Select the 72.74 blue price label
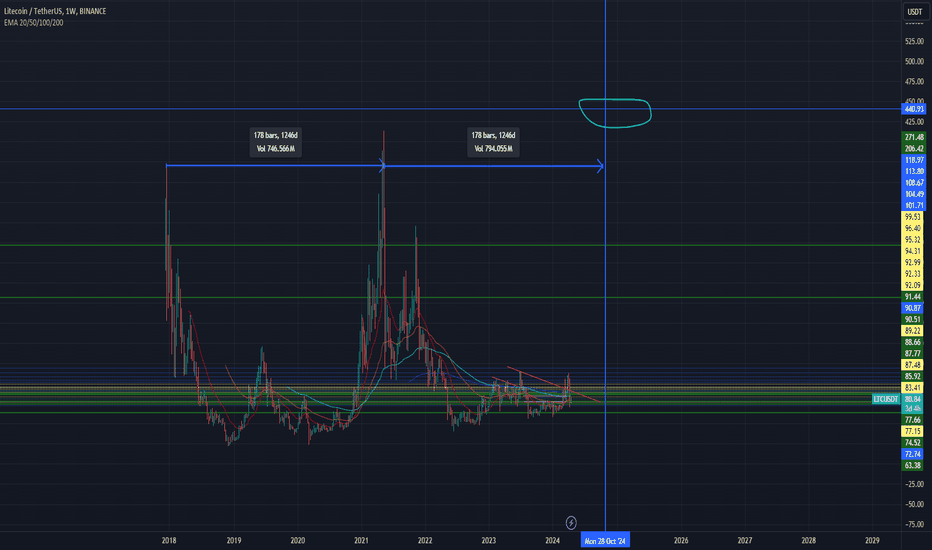 coord(912,454)
